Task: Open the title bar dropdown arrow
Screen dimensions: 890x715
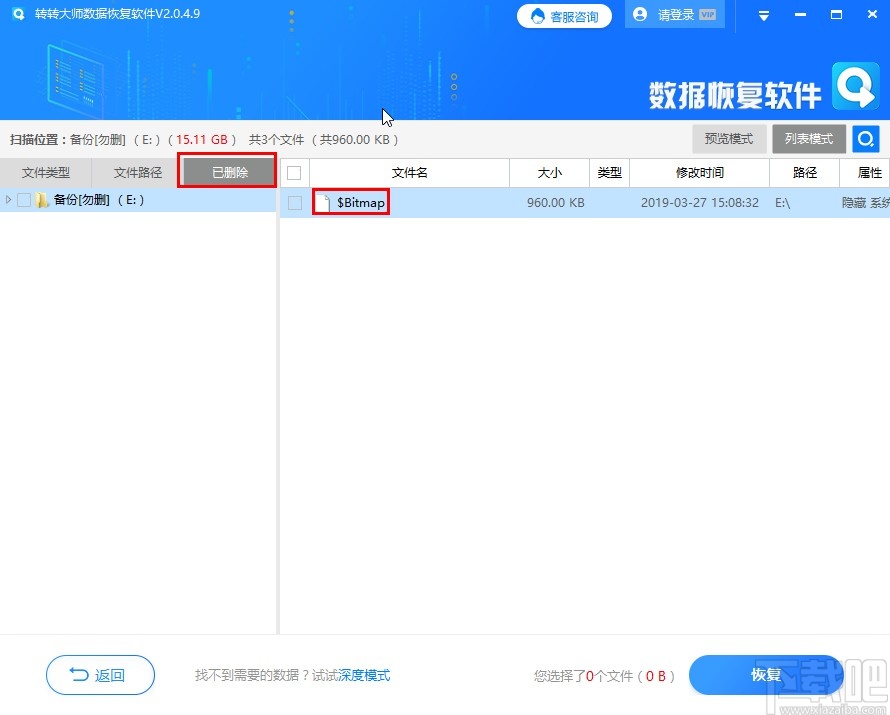Action: [x=763, y=15]
